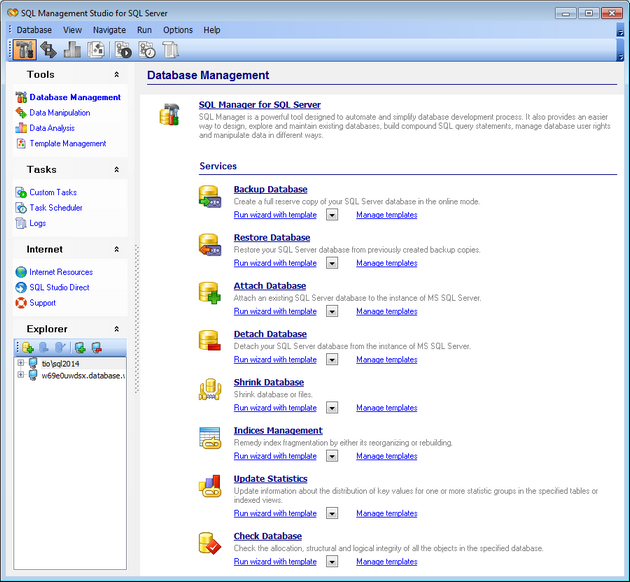Click the Database Management toolbar icon
The height and width of the screenshot is (582, 630).
click(24, 51)
